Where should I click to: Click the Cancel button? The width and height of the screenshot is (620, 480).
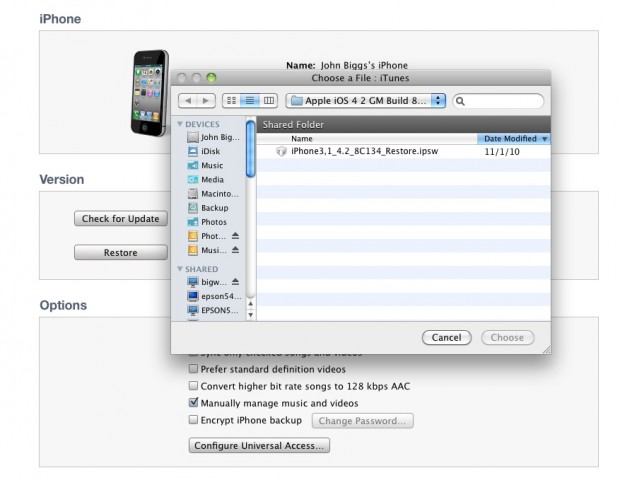coord(446,337)
